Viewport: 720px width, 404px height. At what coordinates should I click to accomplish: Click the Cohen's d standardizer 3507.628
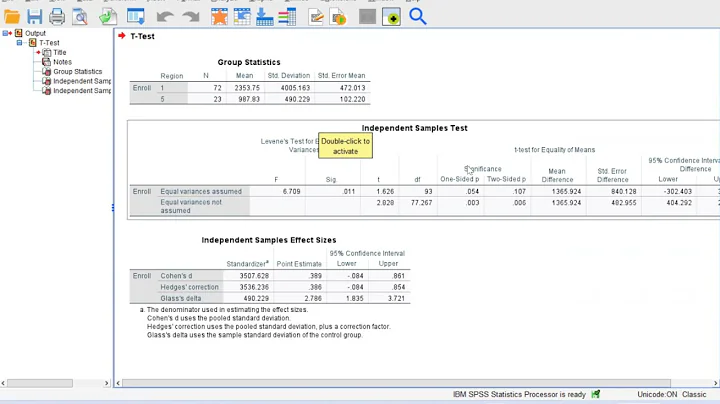point(254,276)
